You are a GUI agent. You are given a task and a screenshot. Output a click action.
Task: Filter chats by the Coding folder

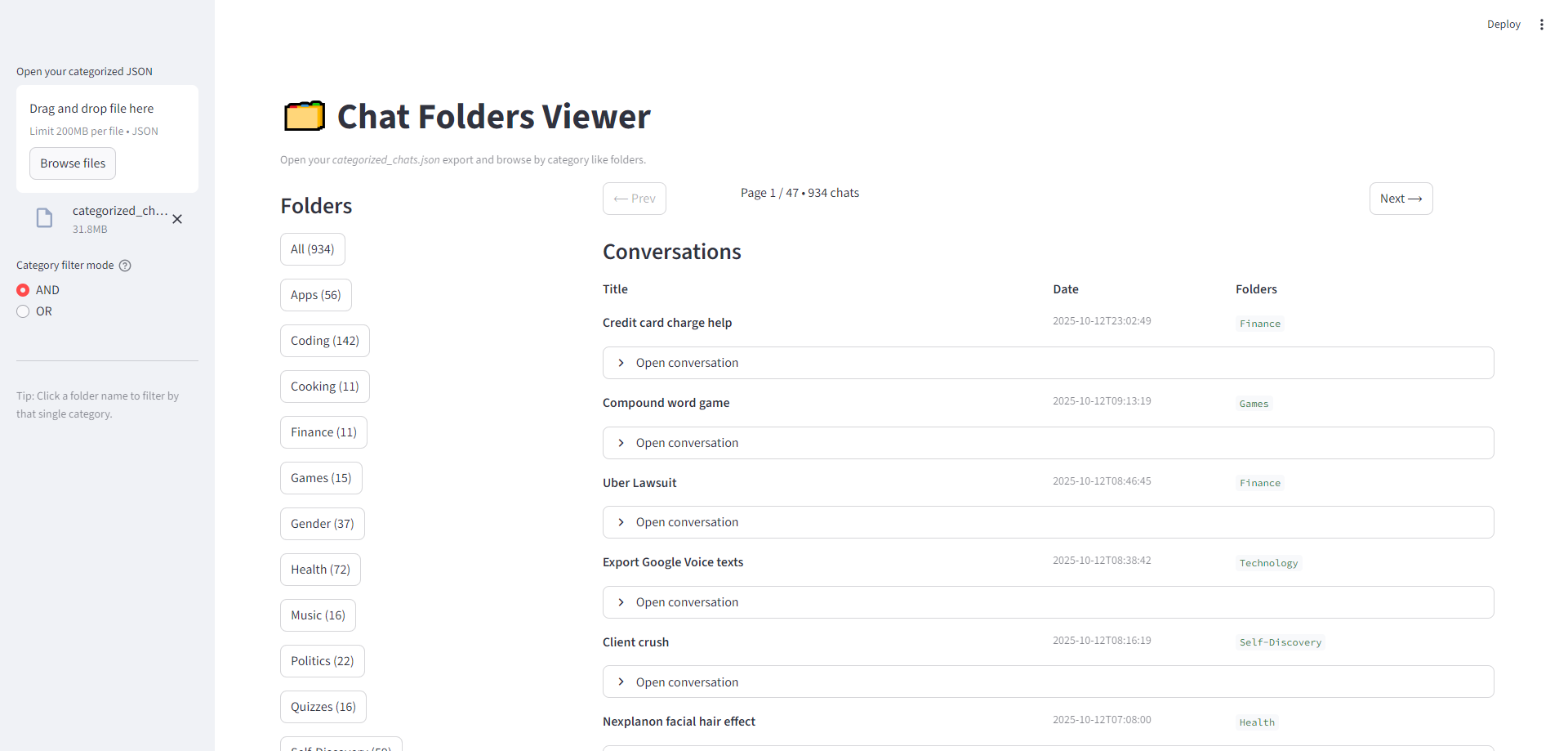pyautogui.click(x=324, y=340)
